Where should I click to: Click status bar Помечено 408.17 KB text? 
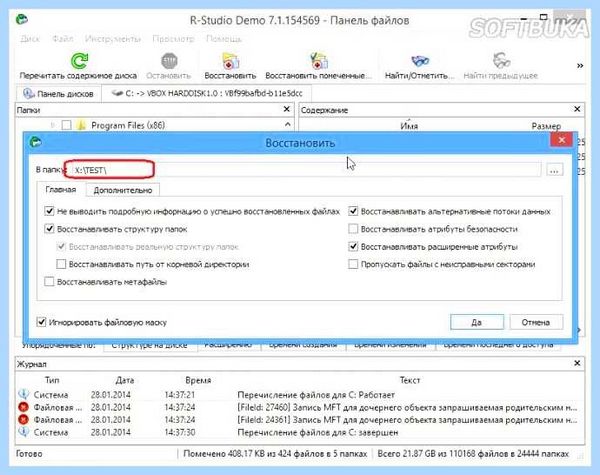point(275,454)
